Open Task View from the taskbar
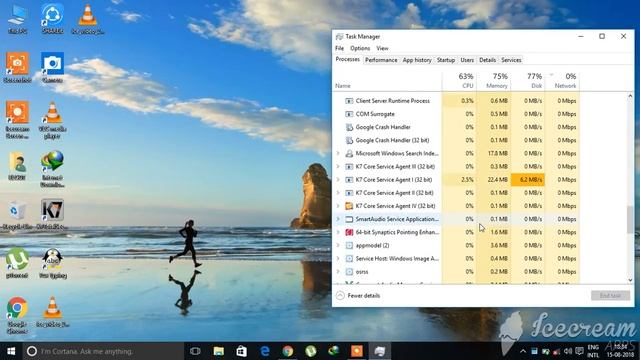The height and width of the screenshot is (360, 640). point(195,351)
